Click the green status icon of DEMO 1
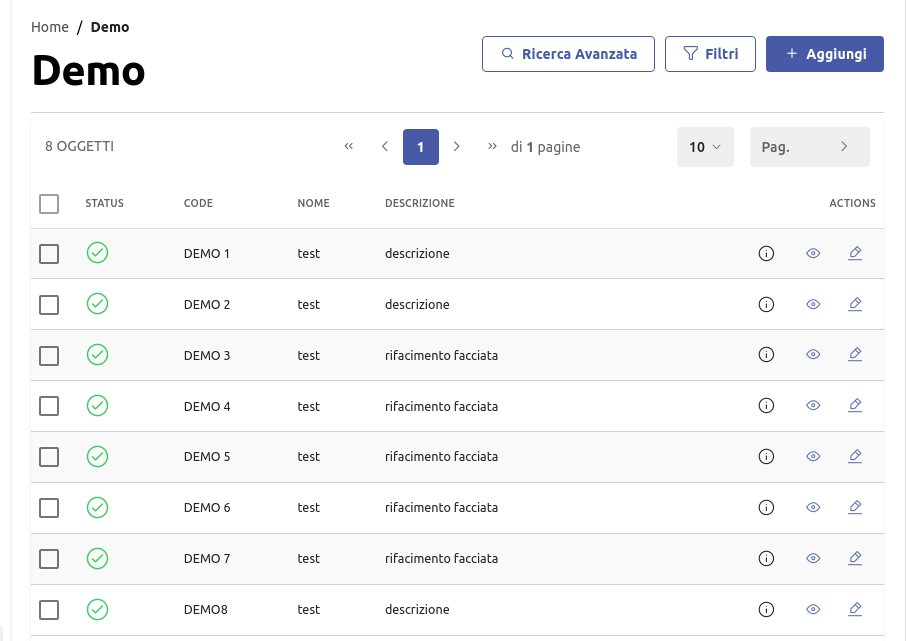Screen dimensions: 907x641 click(x=97, y=253)
